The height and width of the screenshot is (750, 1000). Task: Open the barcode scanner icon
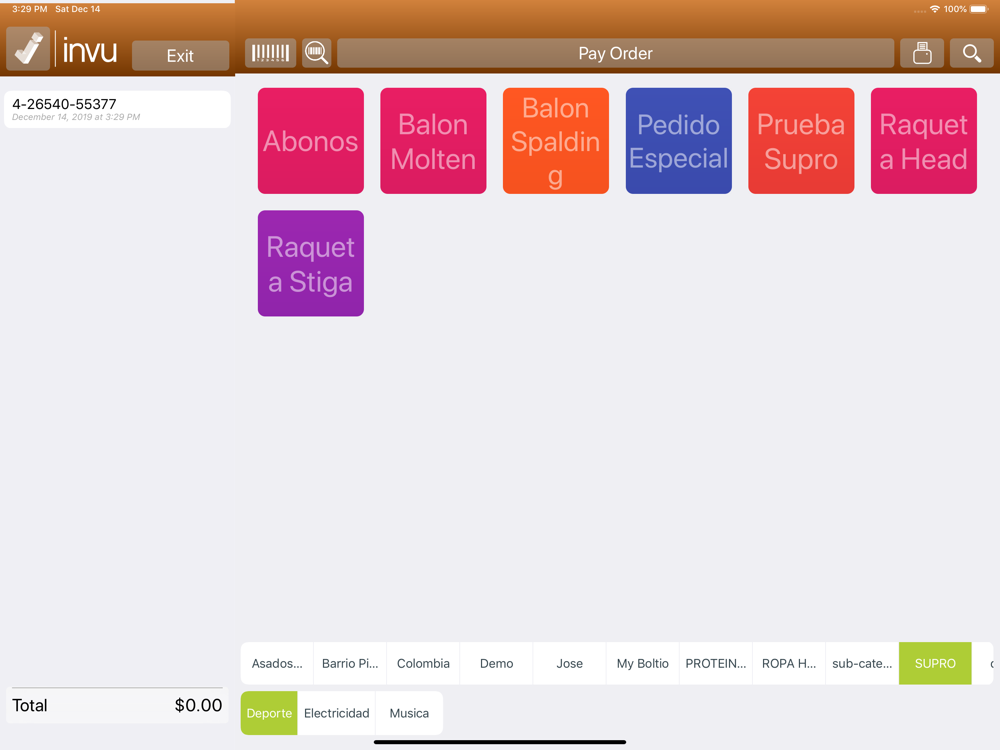[270, 53]
